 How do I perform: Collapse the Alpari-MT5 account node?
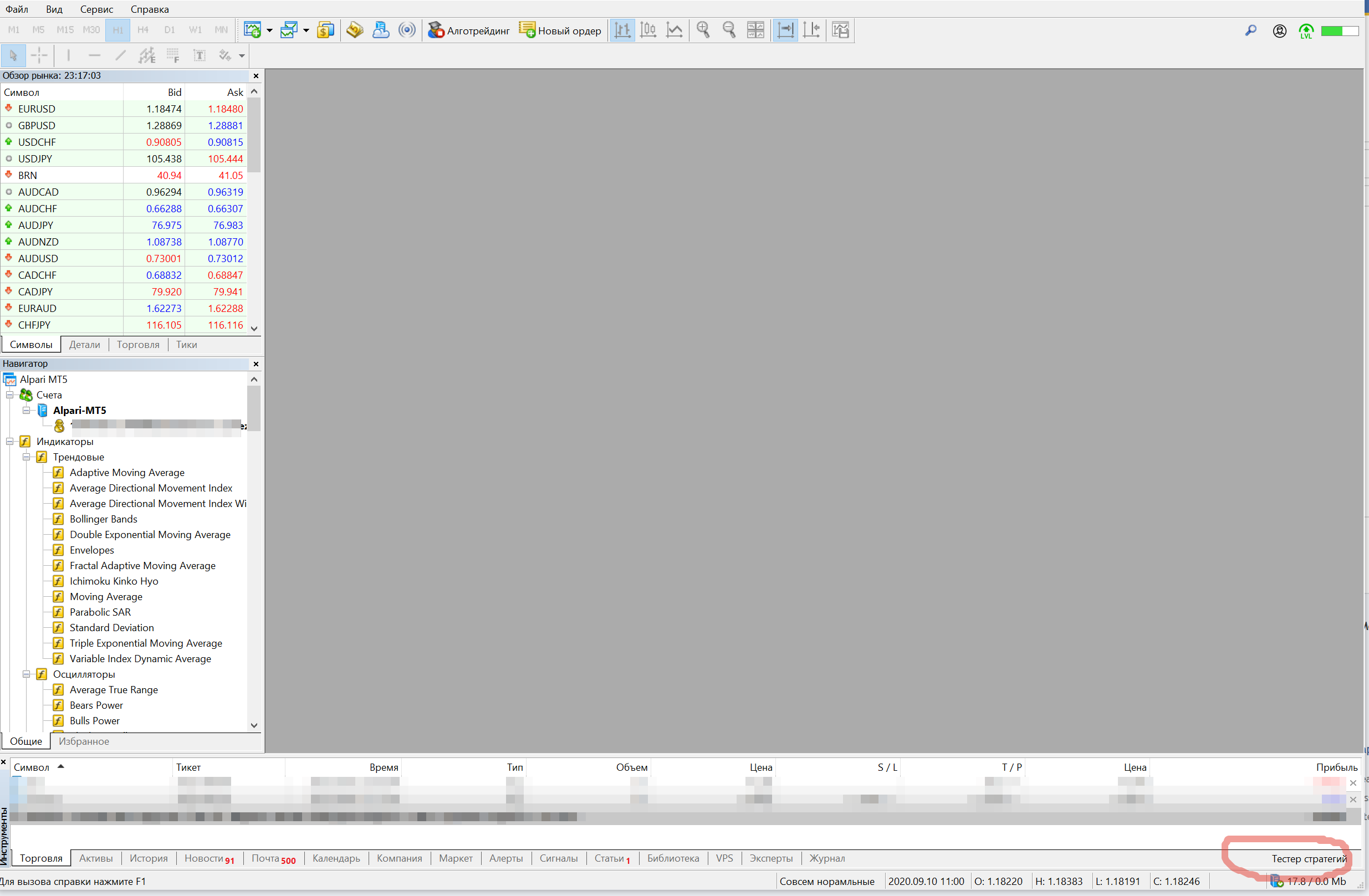27,411
